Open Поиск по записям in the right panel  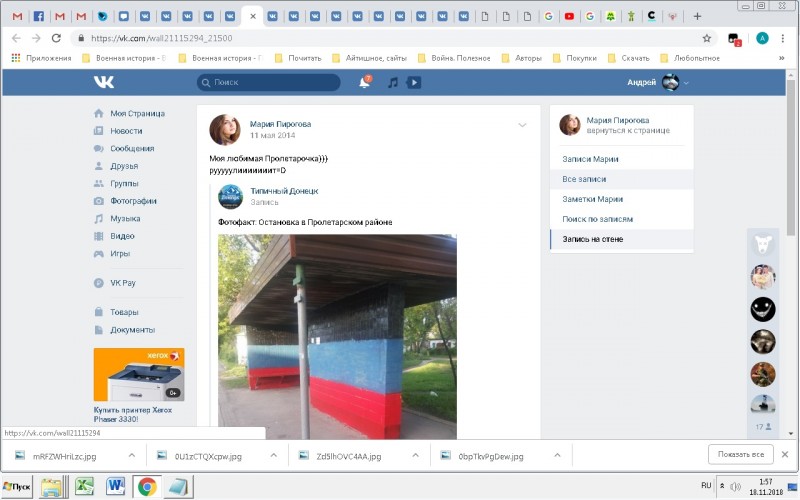598,219
